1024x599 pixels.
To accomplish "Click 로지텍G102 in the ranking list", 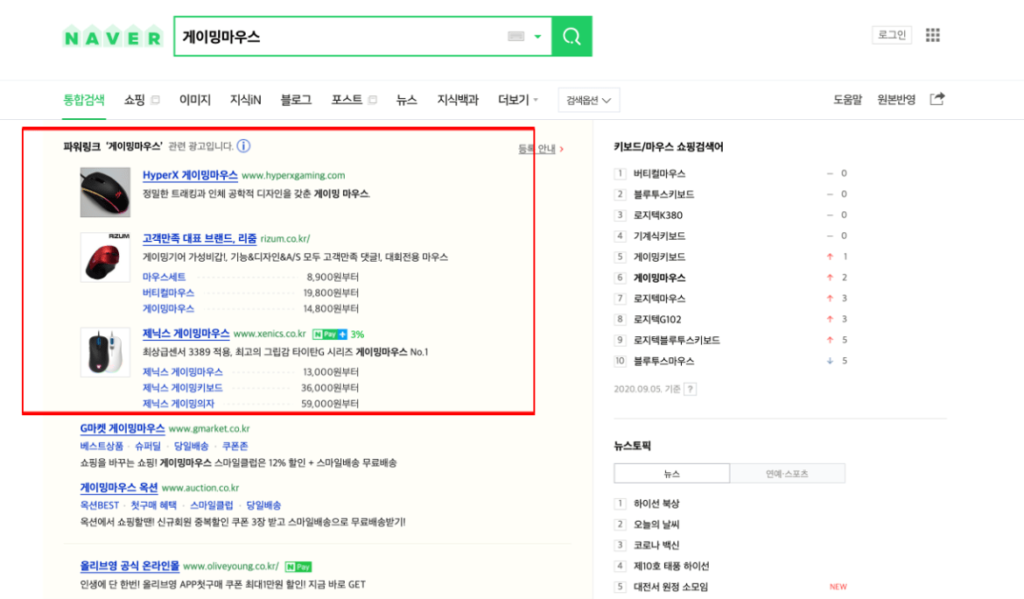I will pos(657,319).
